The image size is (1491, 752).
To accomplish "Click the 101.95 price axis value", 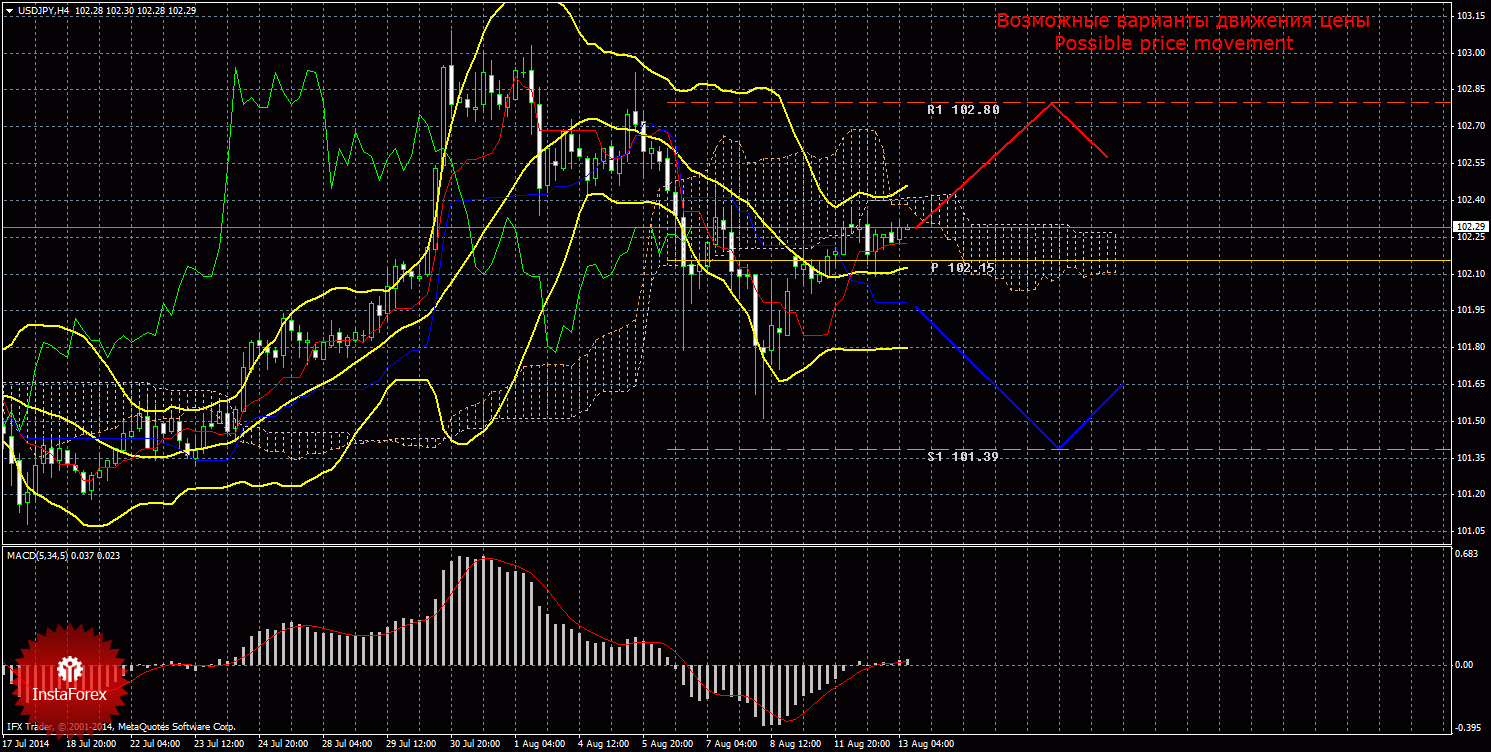I will tap(1469, 311).
